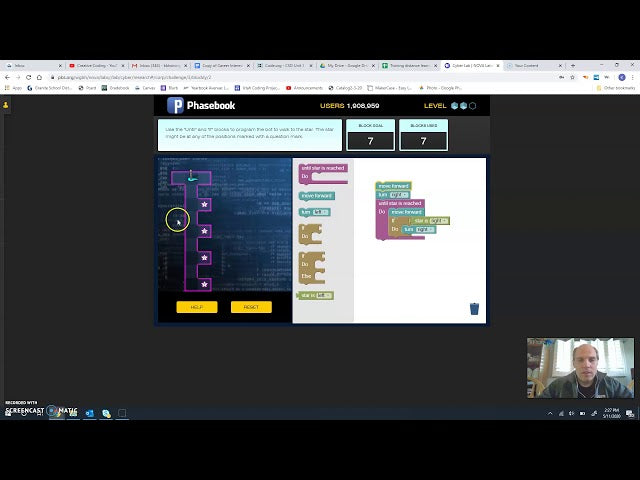Expand the top workspace turn right dropdown
640x480 pixels.
[x=399, y=194]
